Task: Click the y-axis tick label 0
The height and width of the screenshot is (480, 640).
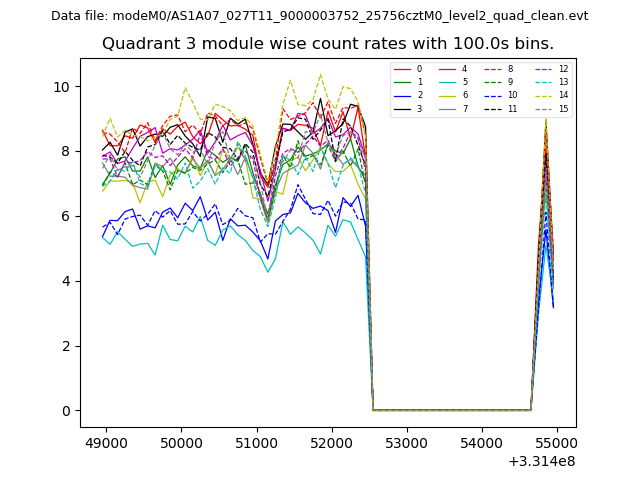Action: 66,411
